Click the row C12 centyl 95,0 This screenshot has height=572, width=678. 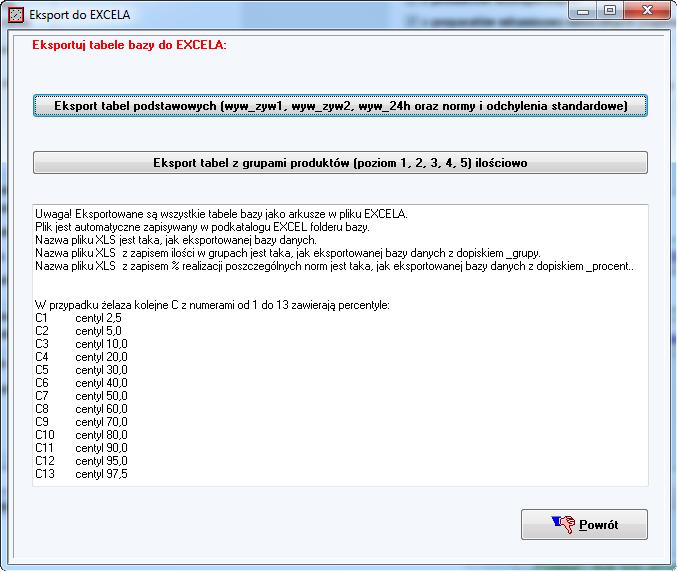(x=81, y=461)
